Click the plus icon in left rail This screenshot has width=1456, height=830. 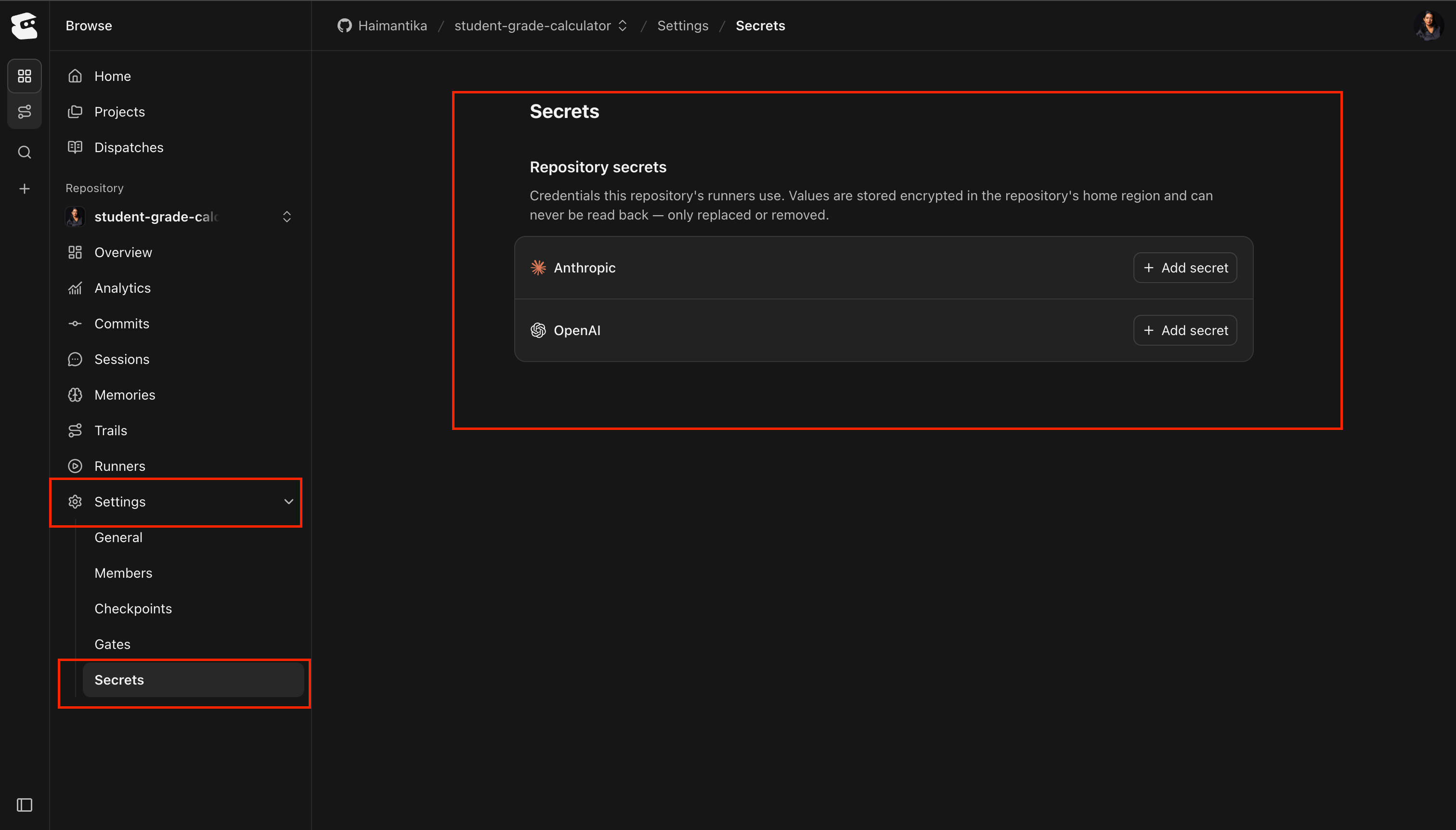point(25,189)
